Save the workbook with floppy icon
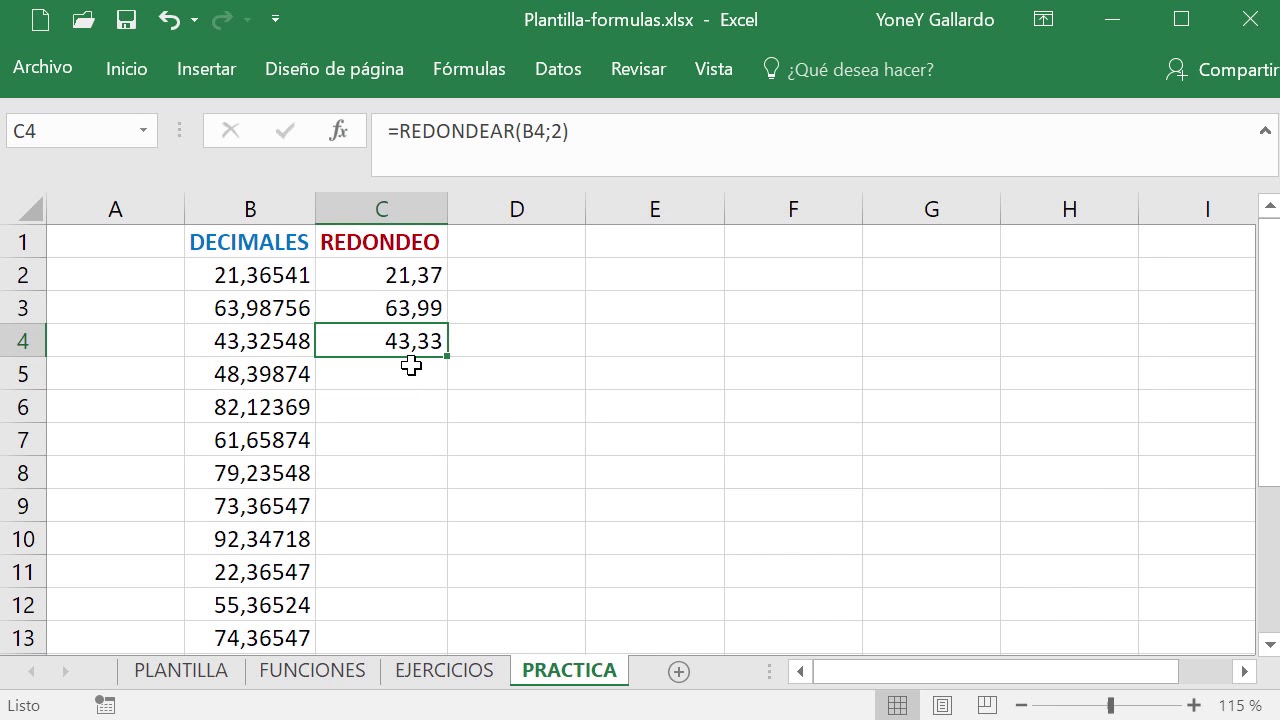 [x=126, y=19]
